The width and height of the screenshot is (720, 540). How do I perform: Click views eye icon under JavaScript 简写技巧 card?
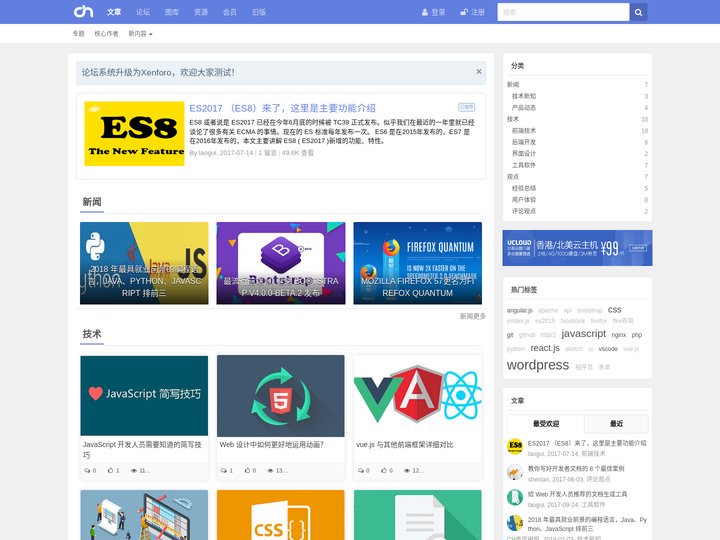(x=134, y=471)
